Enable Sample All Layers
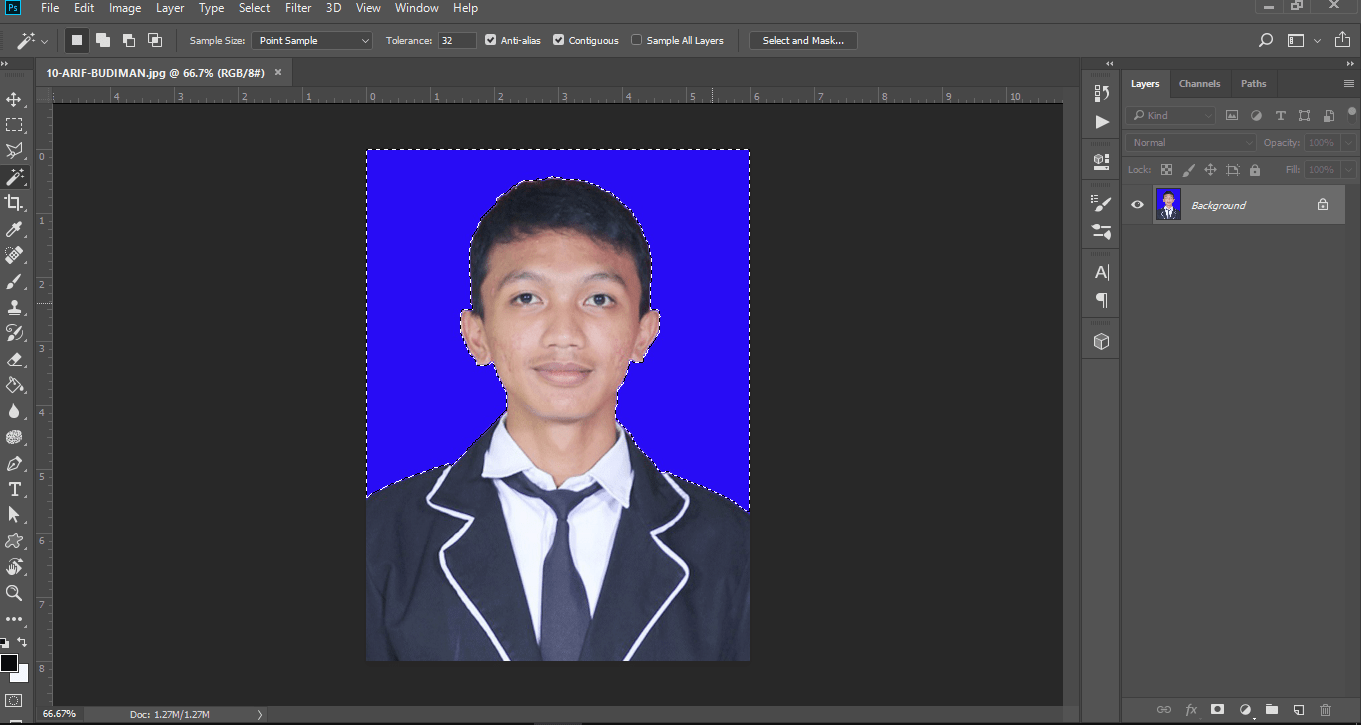The width and height of the screenshot is (1361, 725). click(636, 40)
